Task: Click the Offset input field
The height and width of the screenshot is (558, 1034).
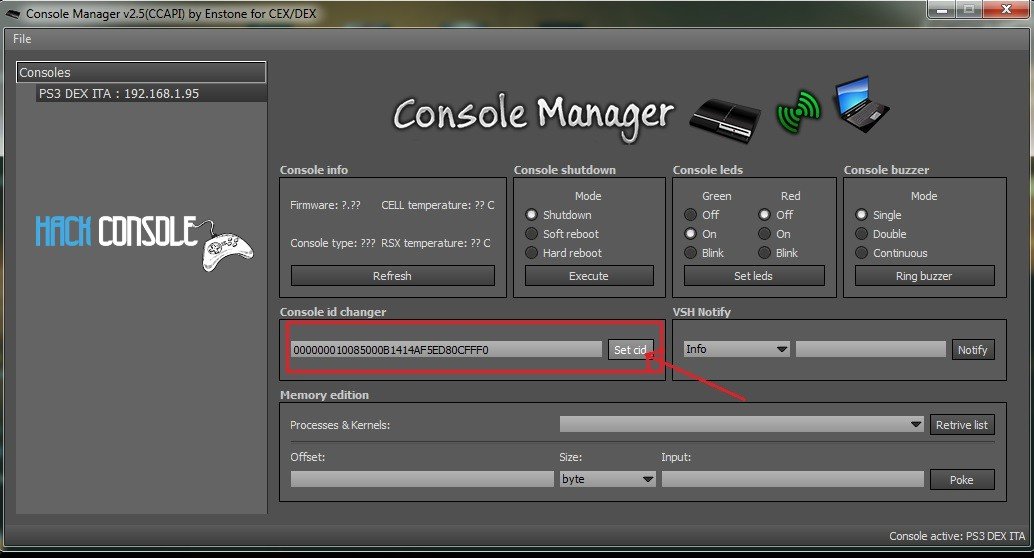Action: point(422,479)
